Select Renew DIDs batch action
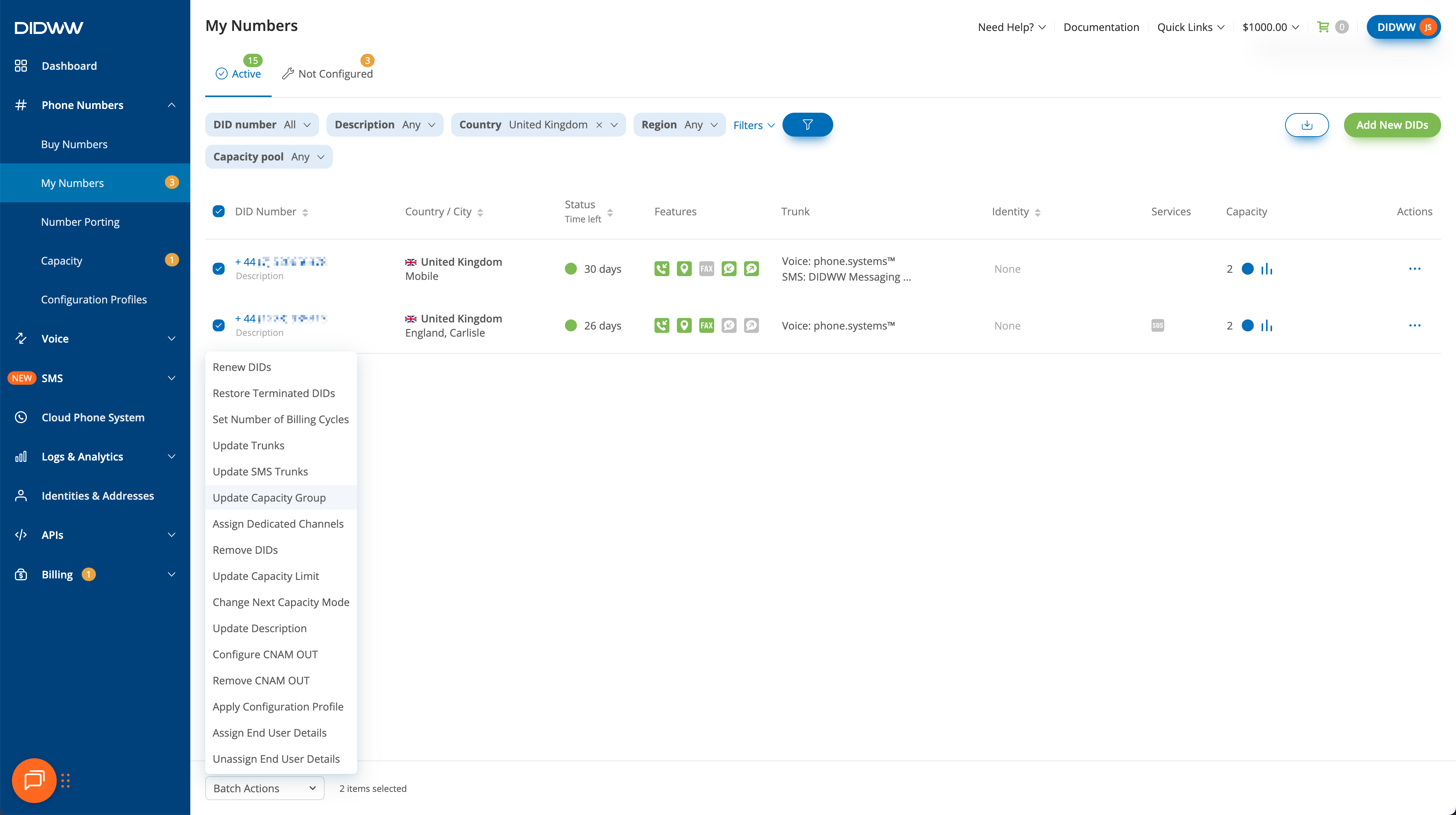 281,367
